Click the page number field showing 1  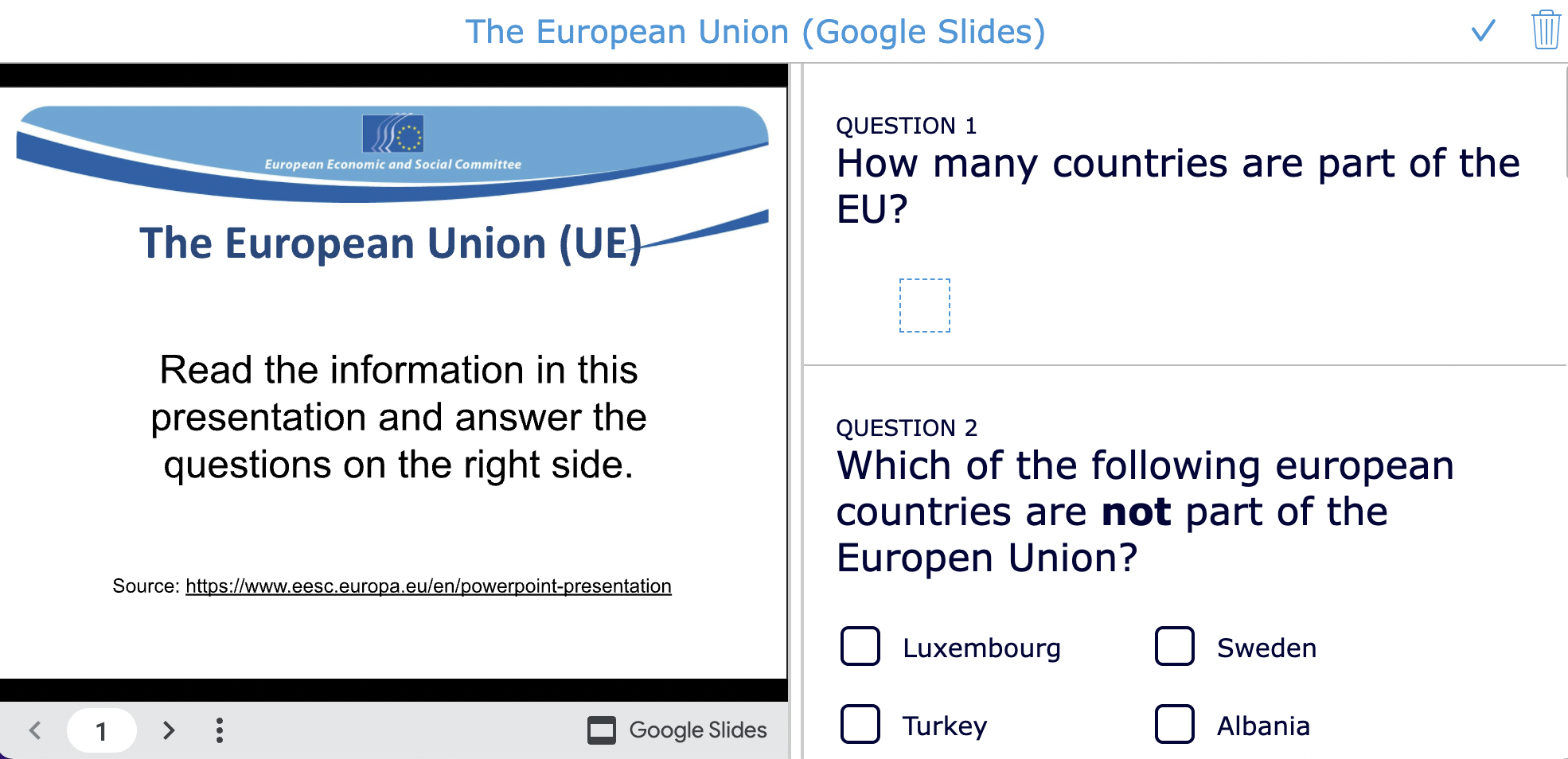coord(101,729)
